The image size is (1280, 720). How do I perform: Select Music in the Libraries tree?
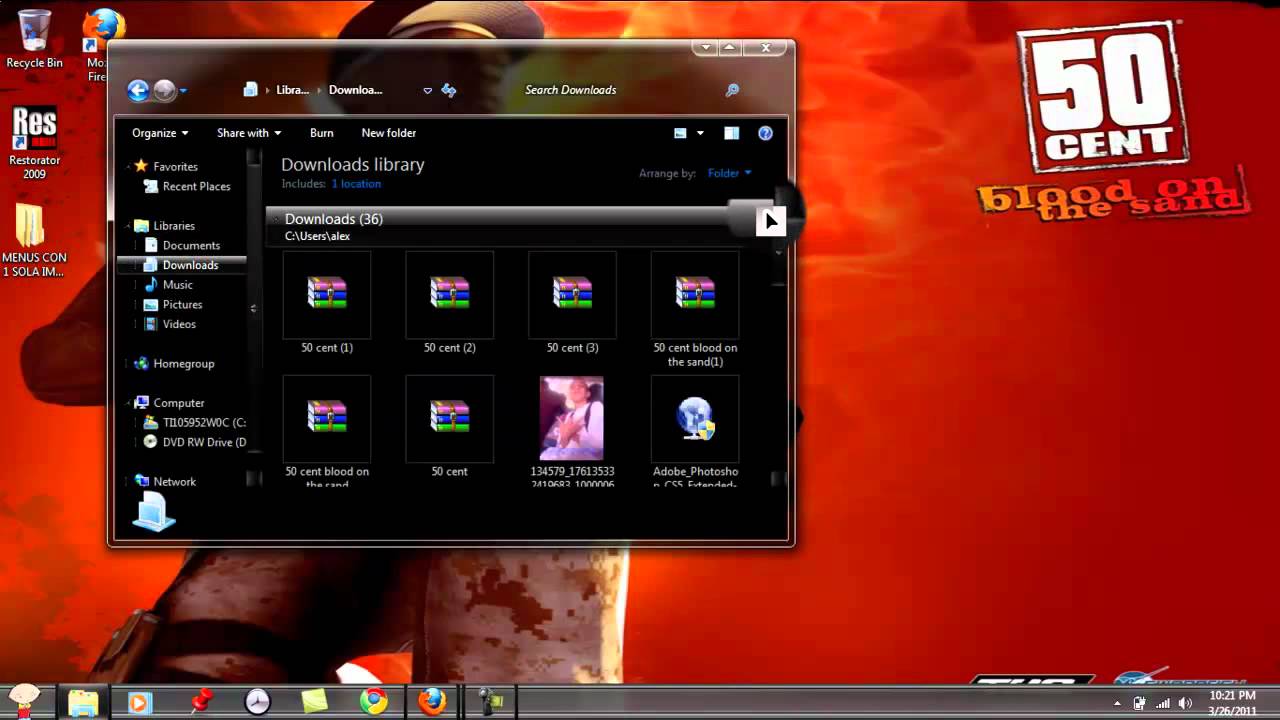coord(177,285)
